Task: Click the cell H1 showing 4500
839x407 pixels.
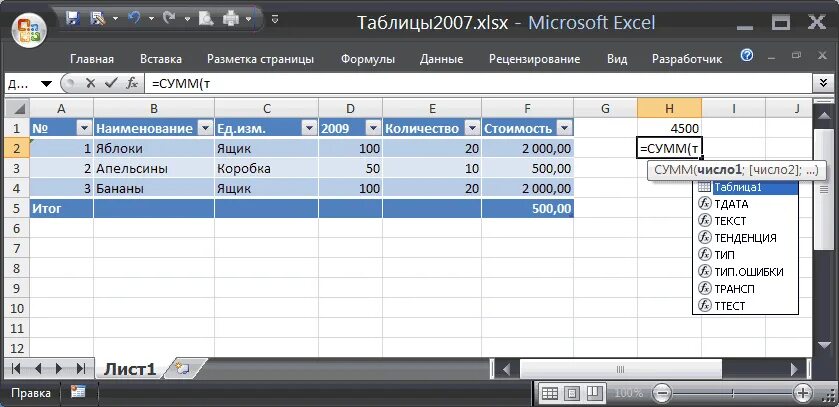Action: pyautogui.click(x=669, y=128)
